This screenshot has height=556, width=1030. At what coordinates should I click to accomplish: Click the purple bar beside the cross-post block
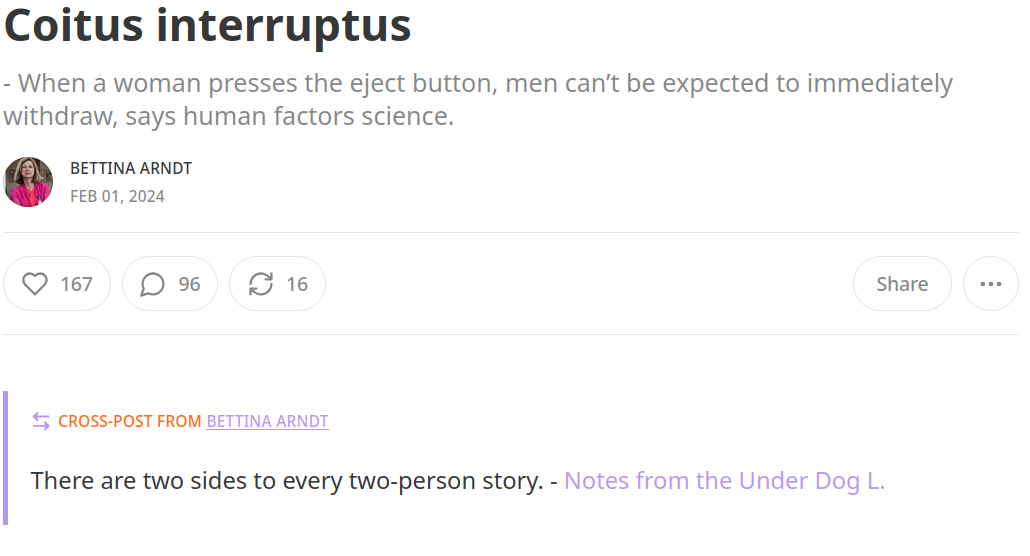click(x=6, y=458)
